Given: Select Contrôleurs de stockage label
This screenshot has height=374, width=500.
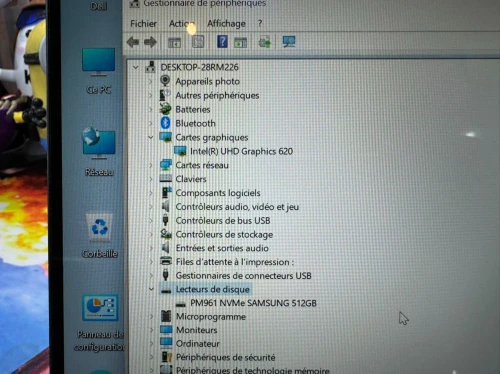Looking at the screenshot, I should tap(224, 235).
